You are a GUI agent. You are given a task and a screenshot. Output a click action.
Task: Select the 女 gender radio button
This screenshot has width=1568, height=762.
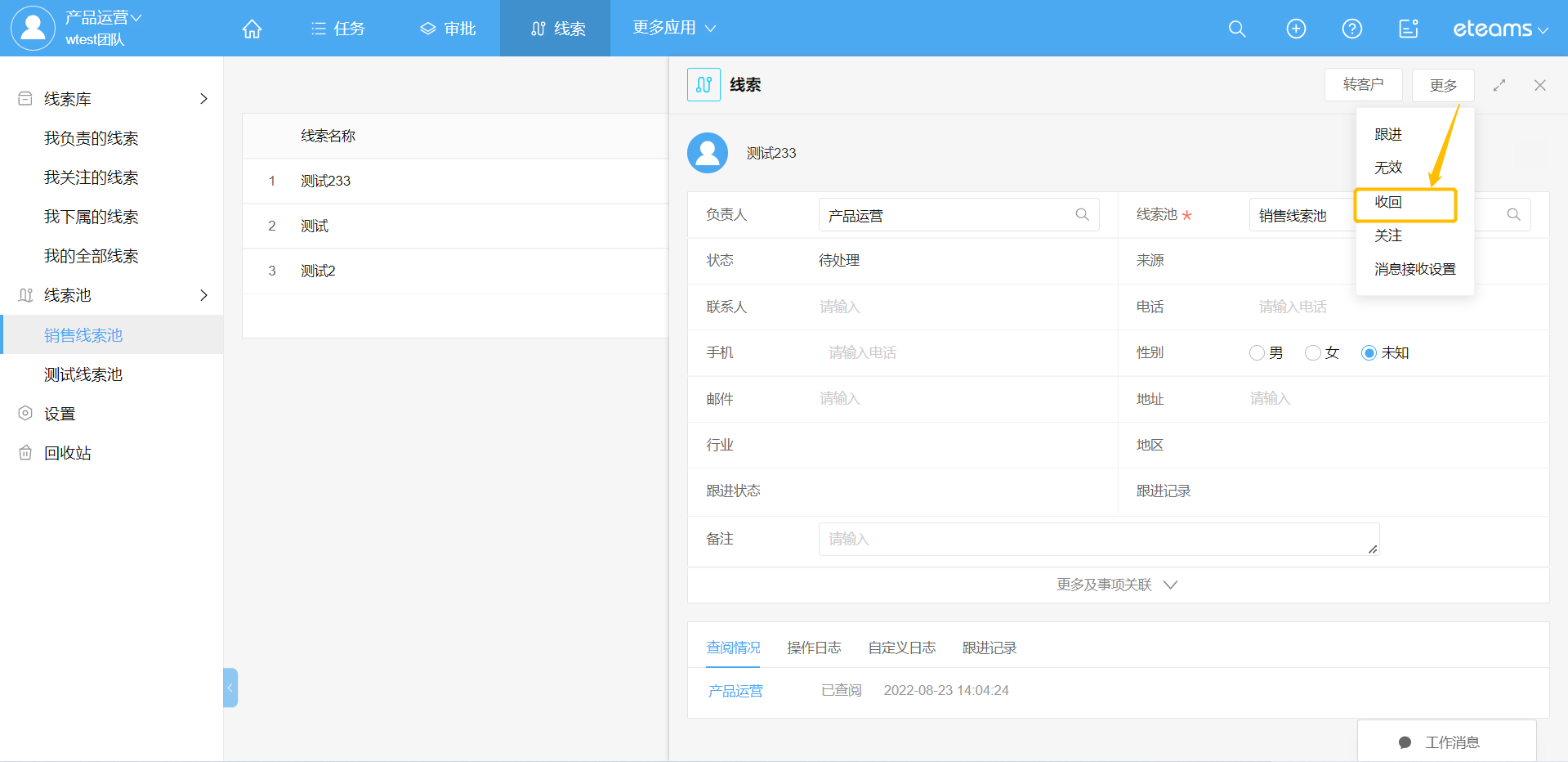pyautogui.click(x=1313, y=352)
